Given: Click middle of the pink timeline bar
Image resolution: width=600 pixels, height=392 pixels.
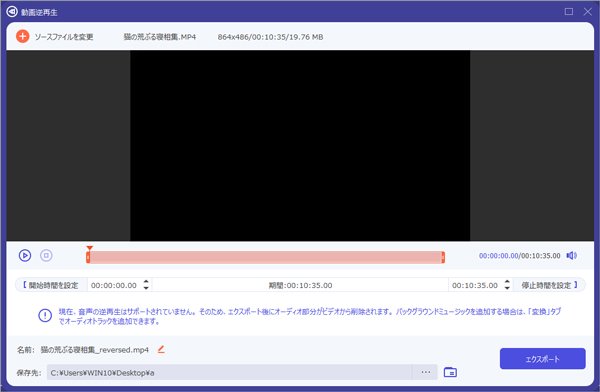Looking at the screenshot, I should pyautogui.click(x=266, y=257).
